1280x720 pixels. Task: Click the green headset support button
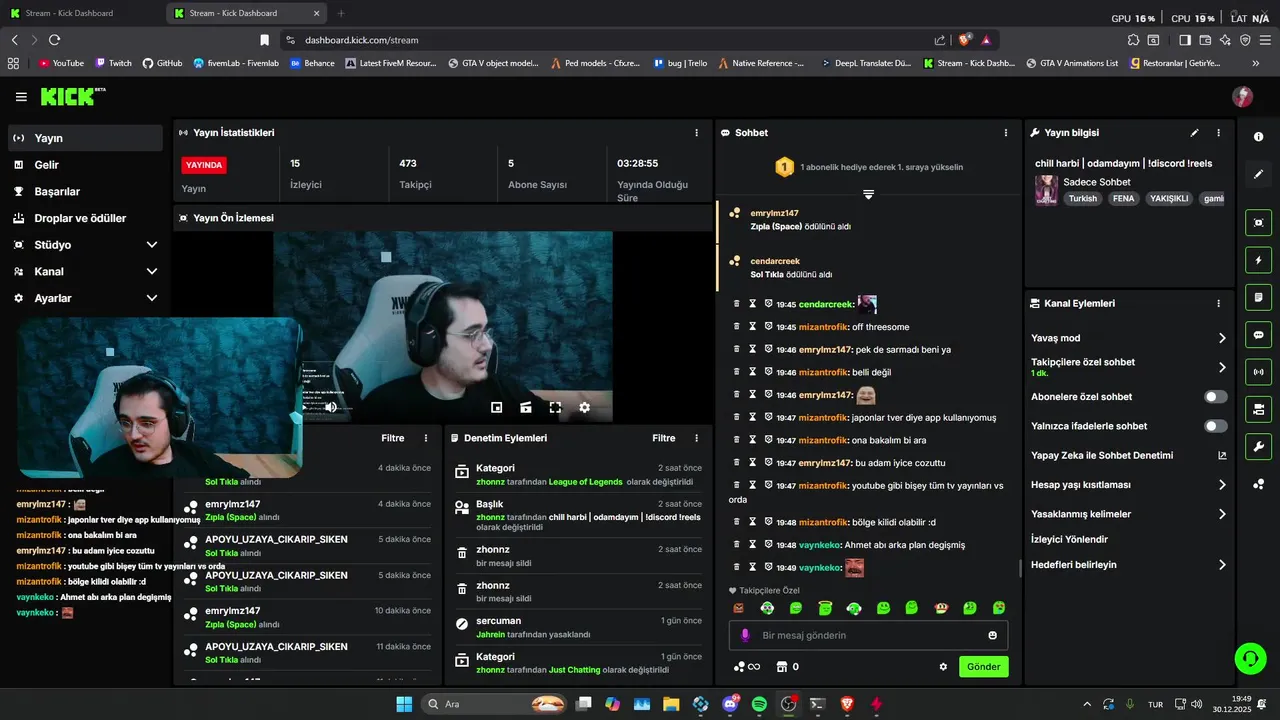click(x=1250, y=658)
